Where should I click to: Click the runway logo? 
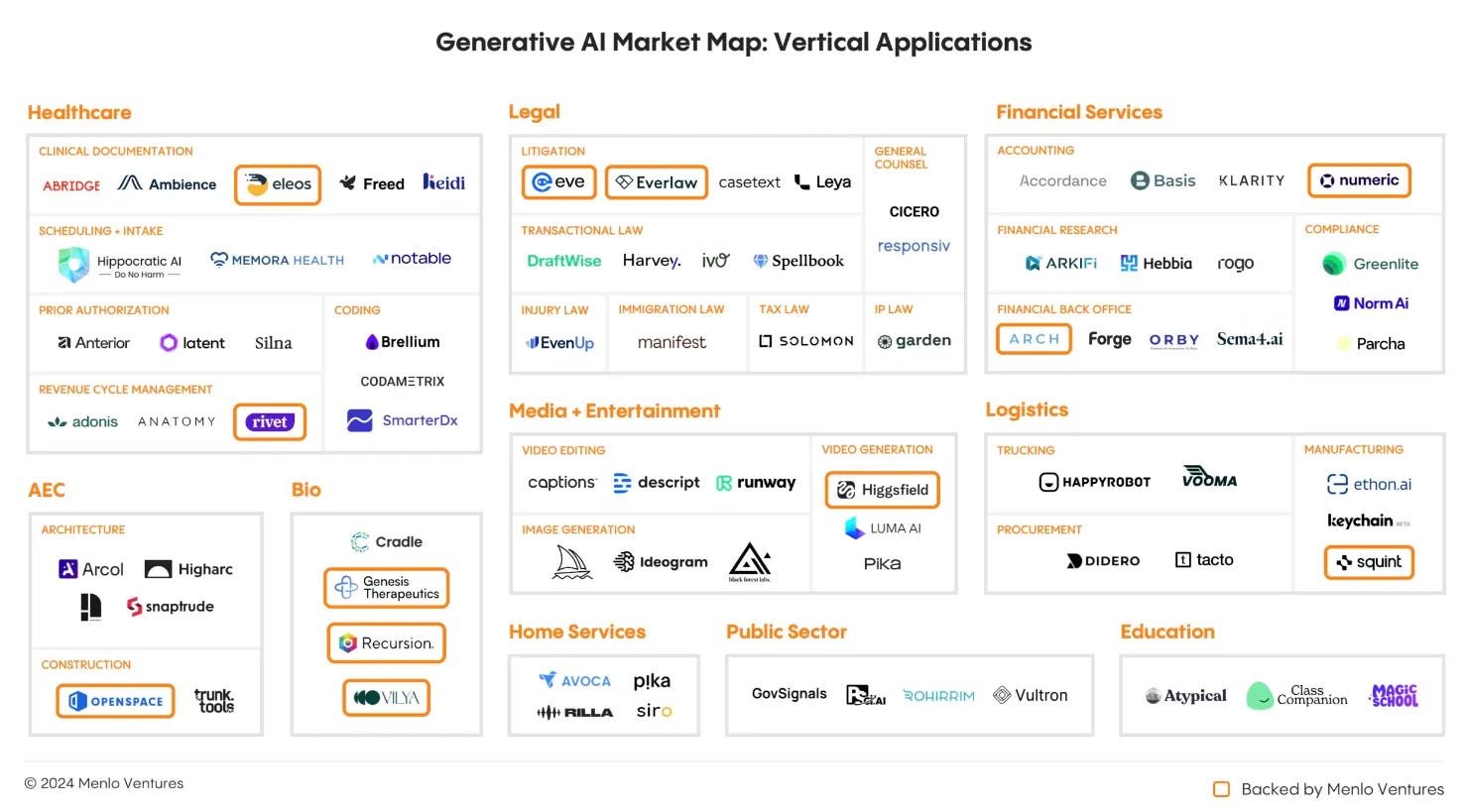pyautogui.click(x=756, y=483)
